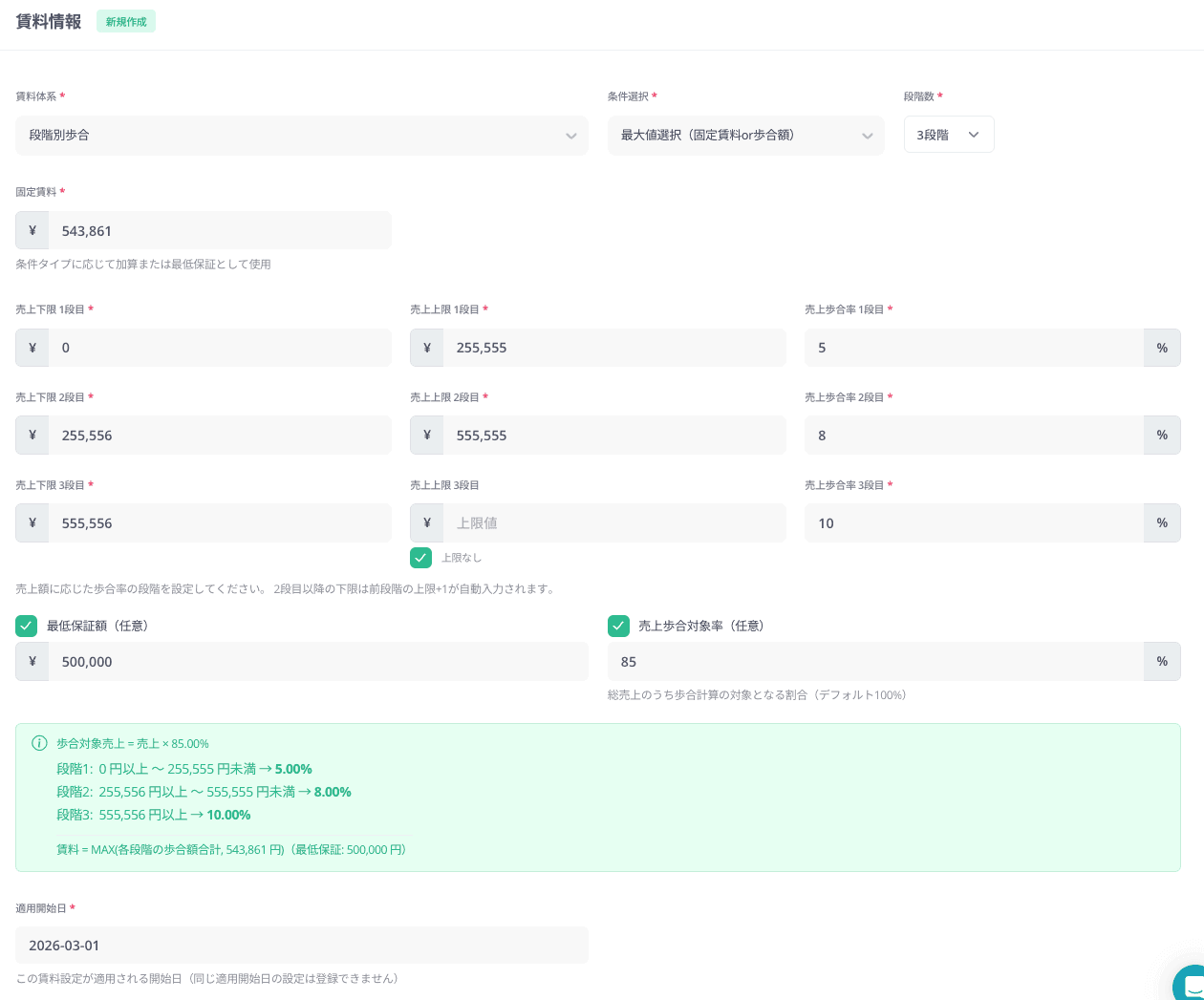Open the 賃料体系 dropdown showing 段階別歩合

click(302, 136)
